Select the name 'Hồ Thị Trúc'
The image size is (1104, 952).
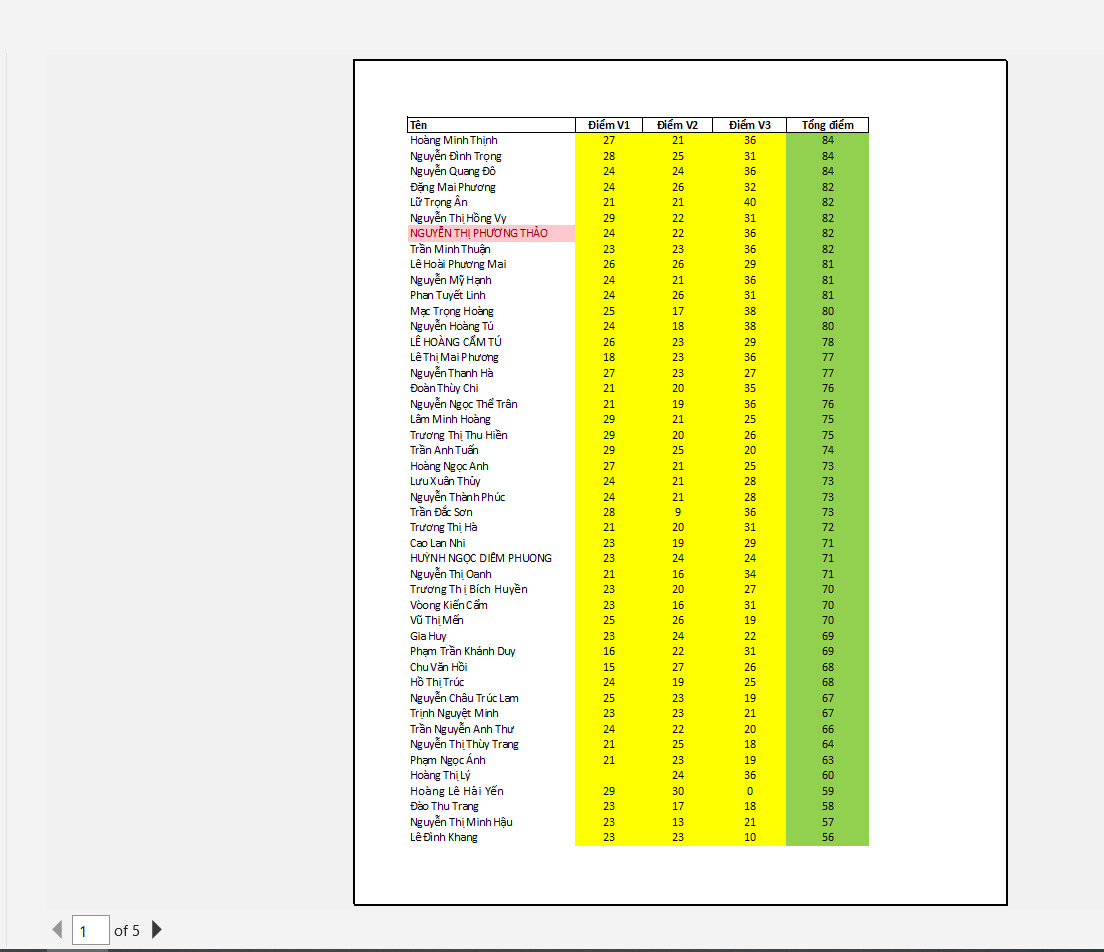click(x=437, y=682)
